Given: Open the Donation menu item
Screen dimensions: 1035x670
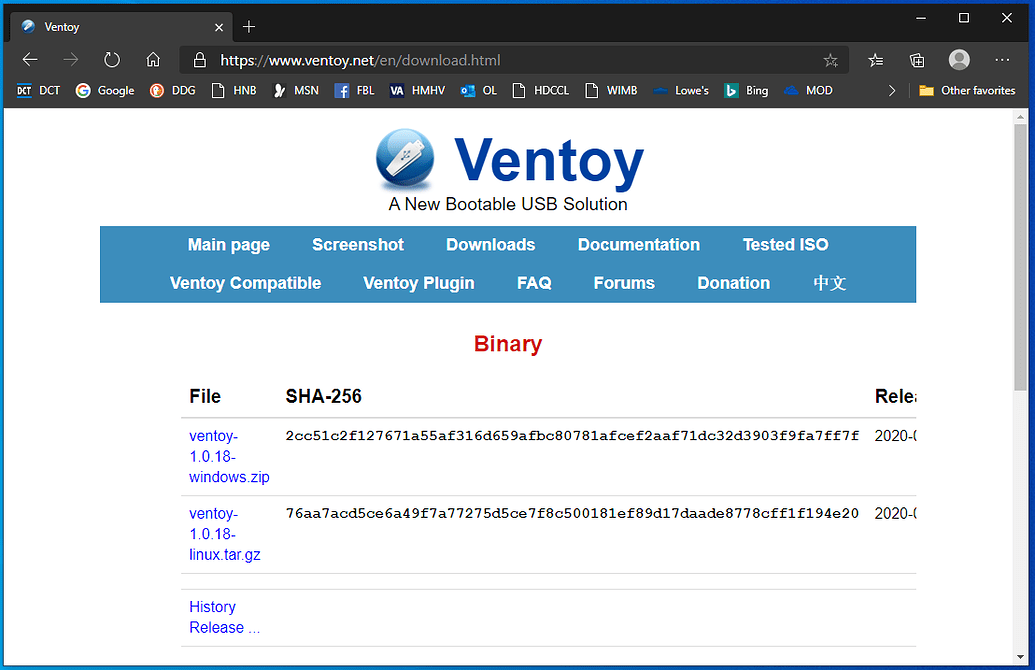Looking at the screenshot, I should coord(733,283).
